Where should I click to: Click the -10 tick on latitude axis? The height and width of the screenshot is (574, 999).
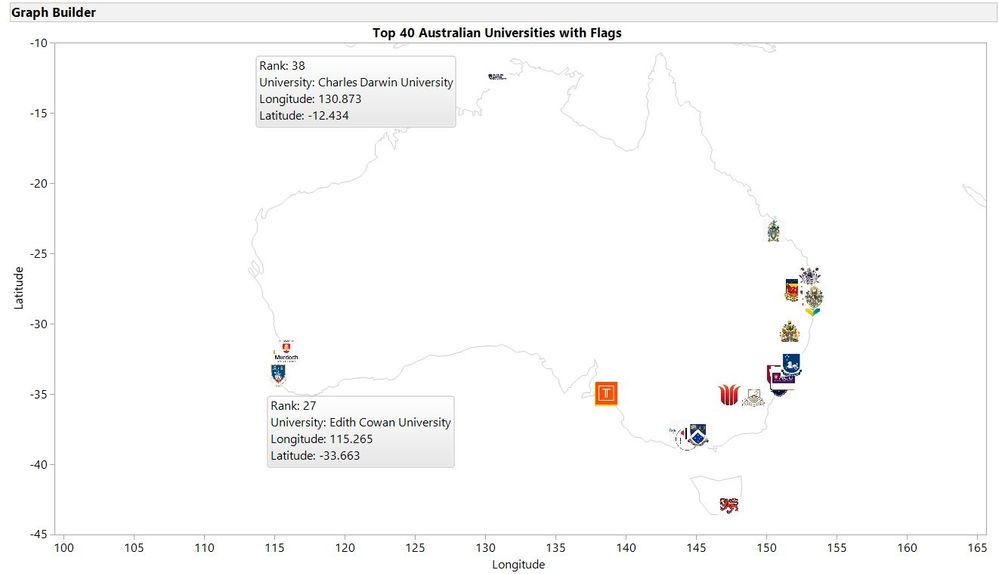(x=39, y=43)
